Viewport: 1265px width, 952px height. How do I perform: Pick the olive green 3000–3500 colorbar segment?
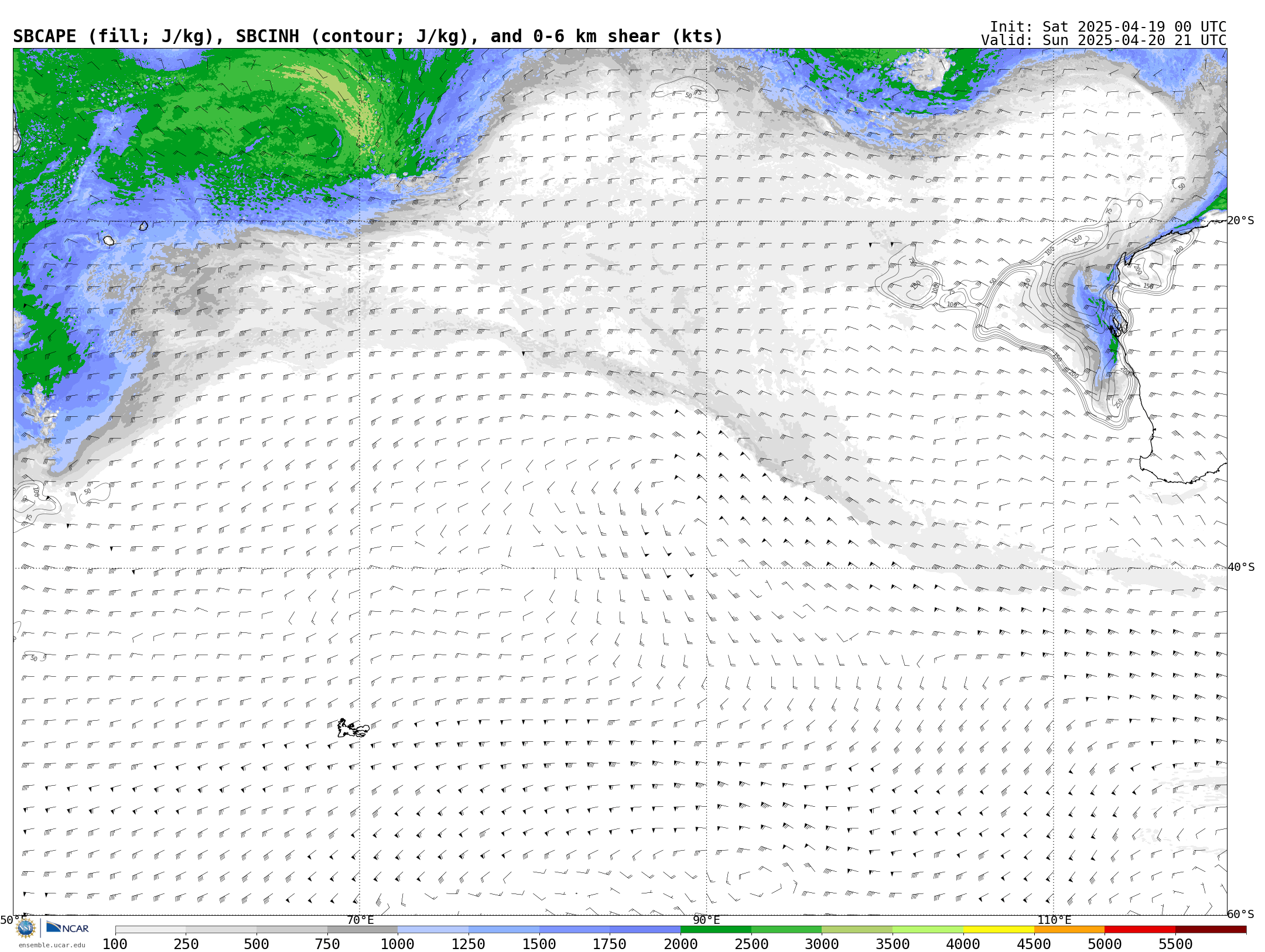coord(857,930)
